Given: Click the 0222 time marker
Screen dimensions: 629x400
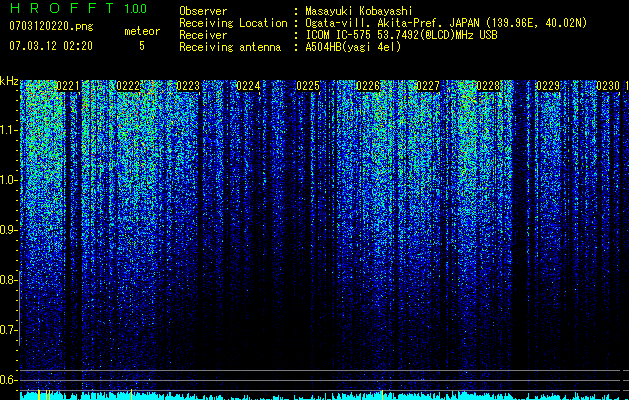Looking at the screenshot, I should point(128,86).
